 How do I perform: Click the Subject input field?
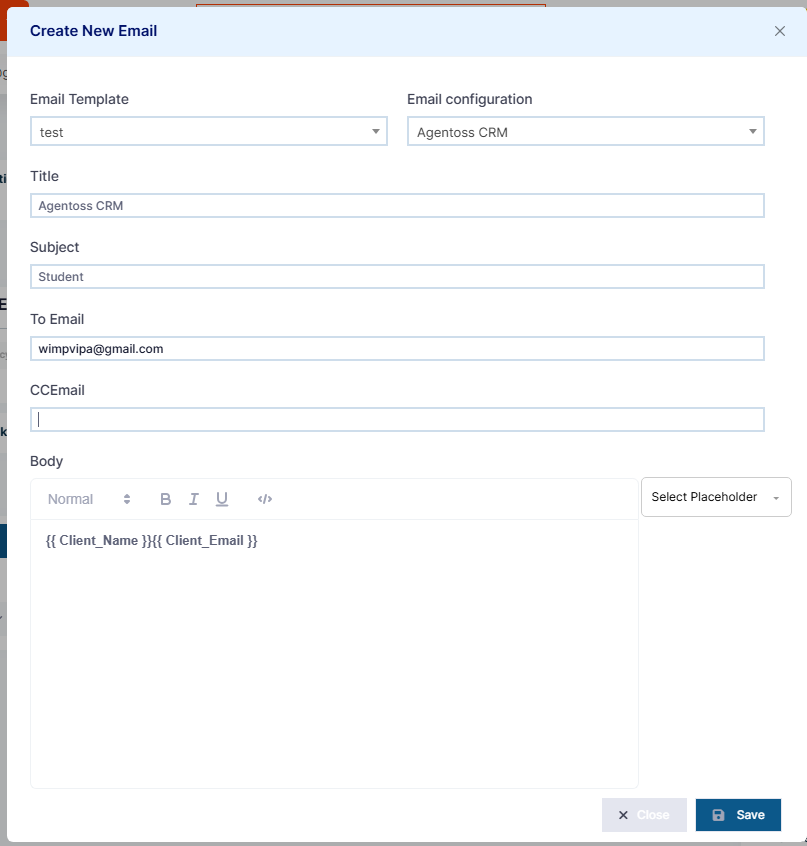pos(397,277)
